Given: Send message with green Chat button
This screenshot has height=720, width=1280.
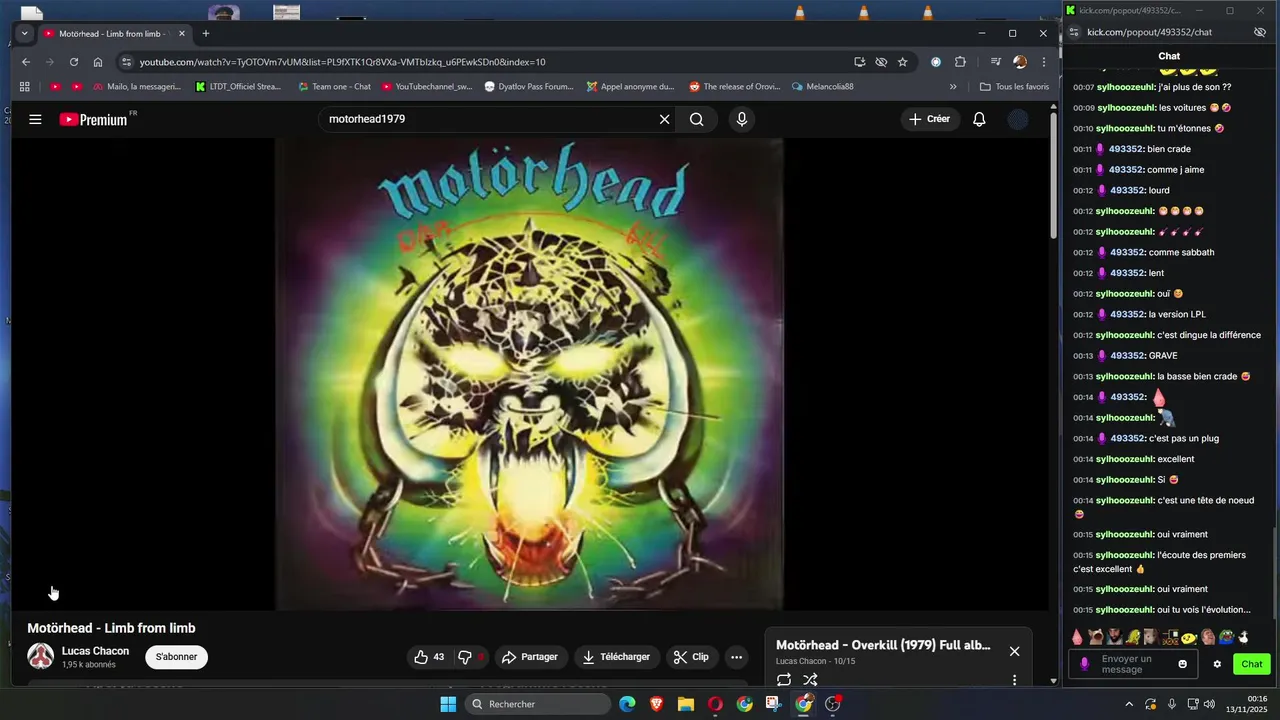Looking at the screenshot, I should coord(1252,664).
